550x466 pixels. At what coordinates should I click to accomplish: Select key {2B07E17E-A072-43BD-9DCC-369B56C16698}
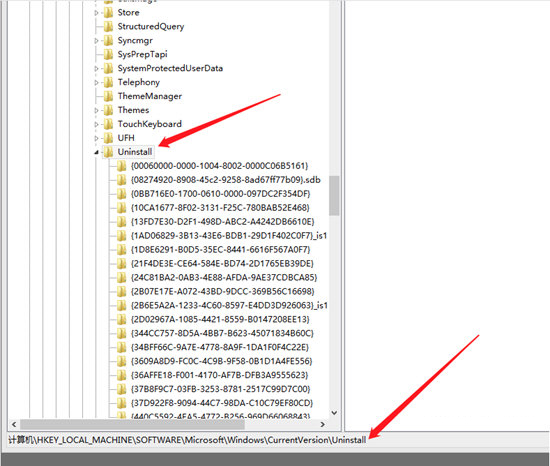222,291
